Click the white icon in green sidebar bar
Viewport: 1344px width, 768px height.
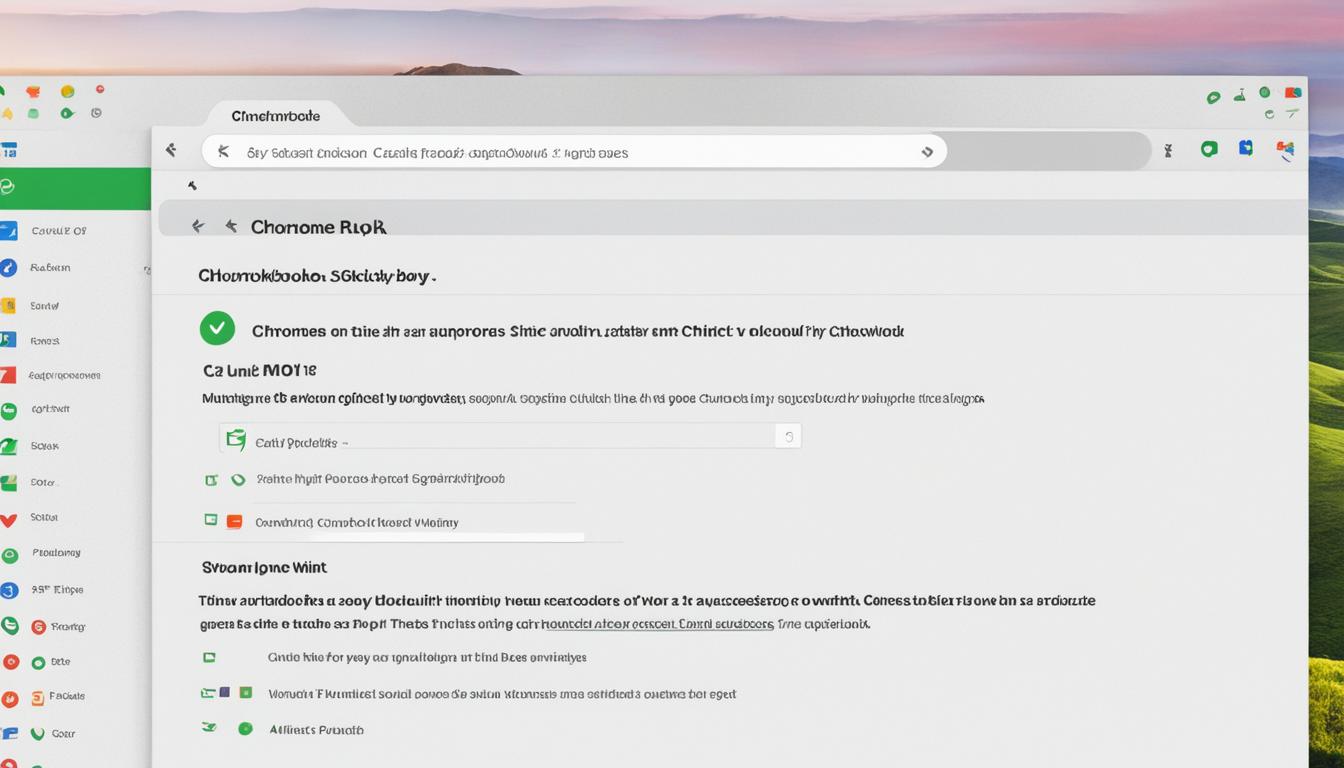coord(6,187)
